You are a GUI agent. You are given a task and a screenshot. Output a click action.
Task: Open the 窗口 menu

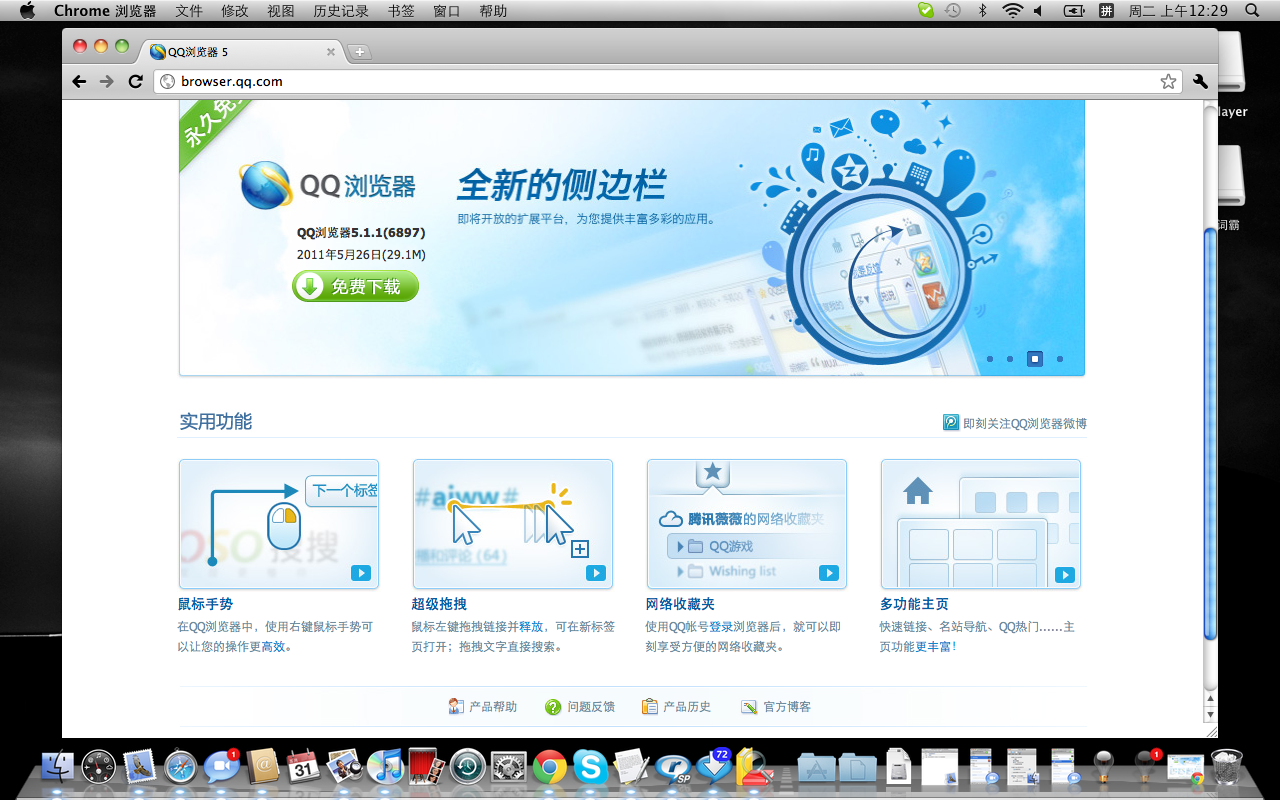447,11
